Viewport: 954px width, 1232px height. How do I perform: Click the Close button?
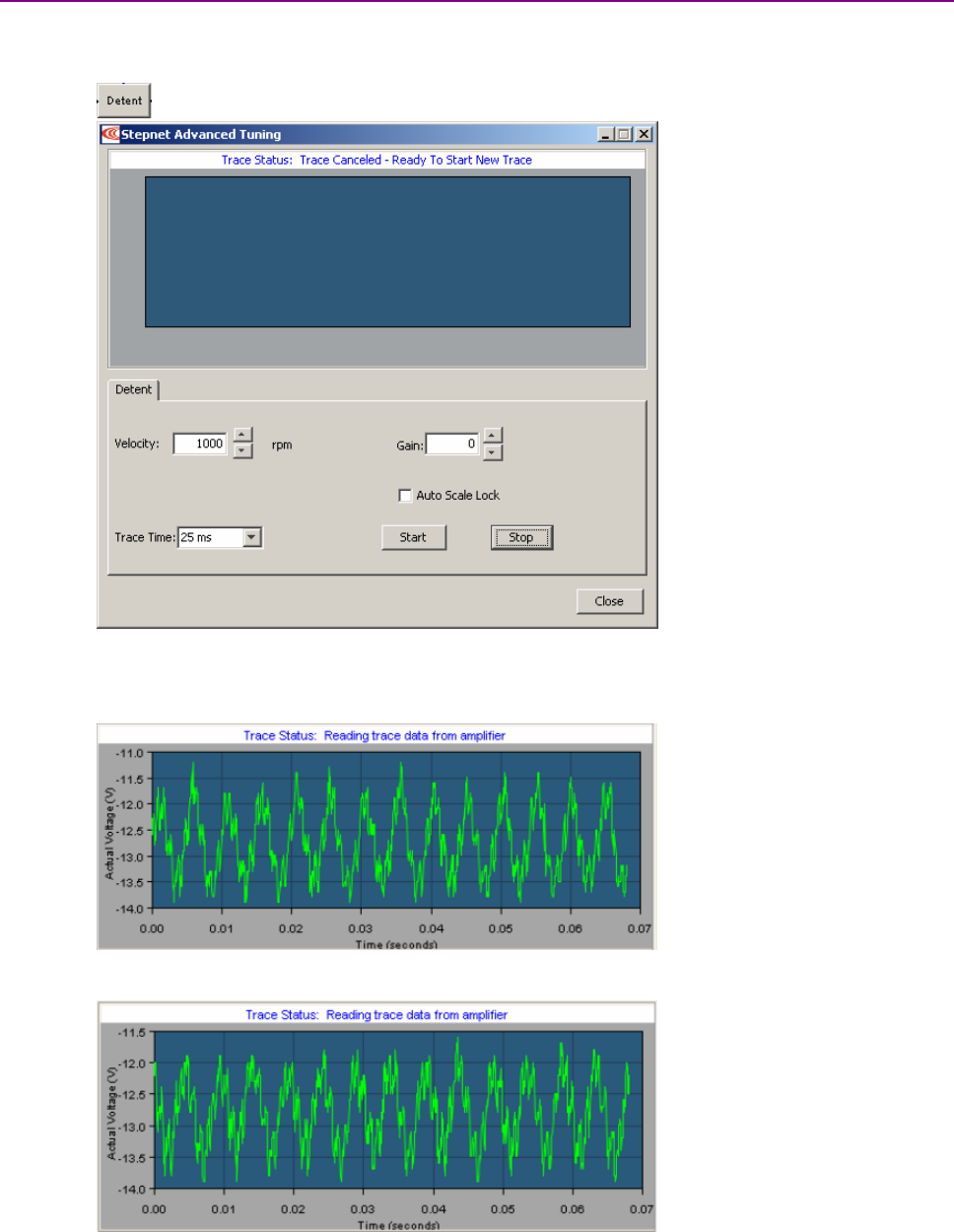(609, 601)
